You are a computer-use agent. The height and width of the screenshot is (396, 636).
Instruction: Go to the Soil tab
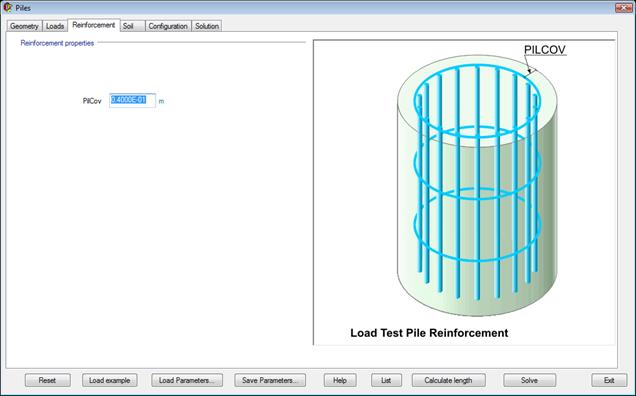(x=132, y=26)
